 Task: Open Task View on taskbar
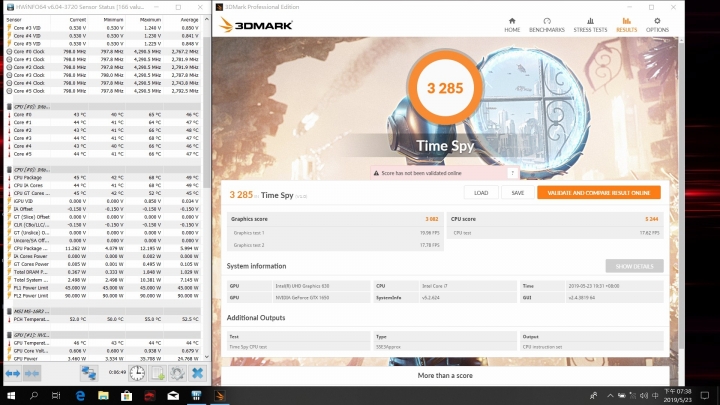[x=56, y=395]
